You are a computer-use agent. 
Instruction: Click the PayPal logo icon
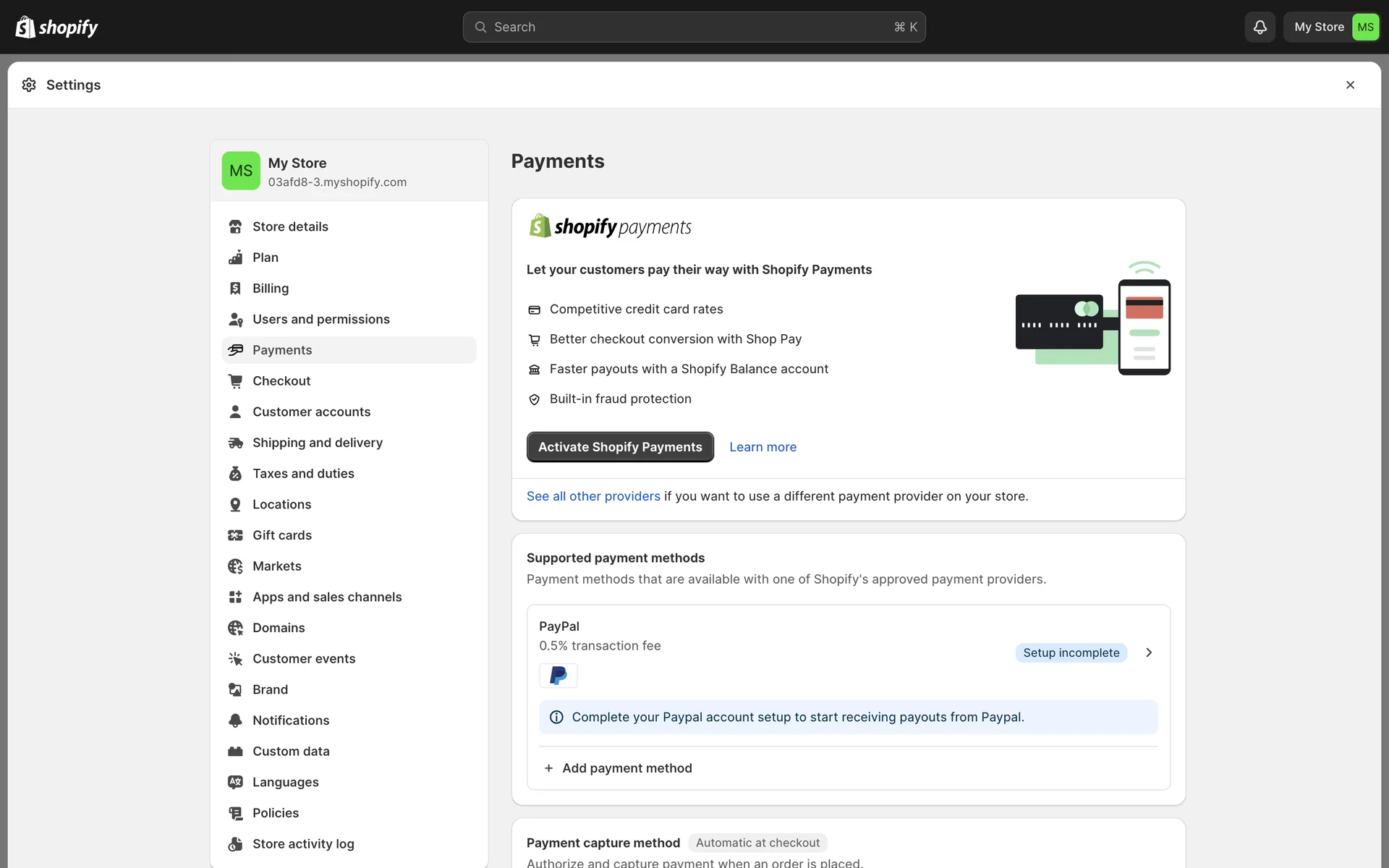point(558,676)
